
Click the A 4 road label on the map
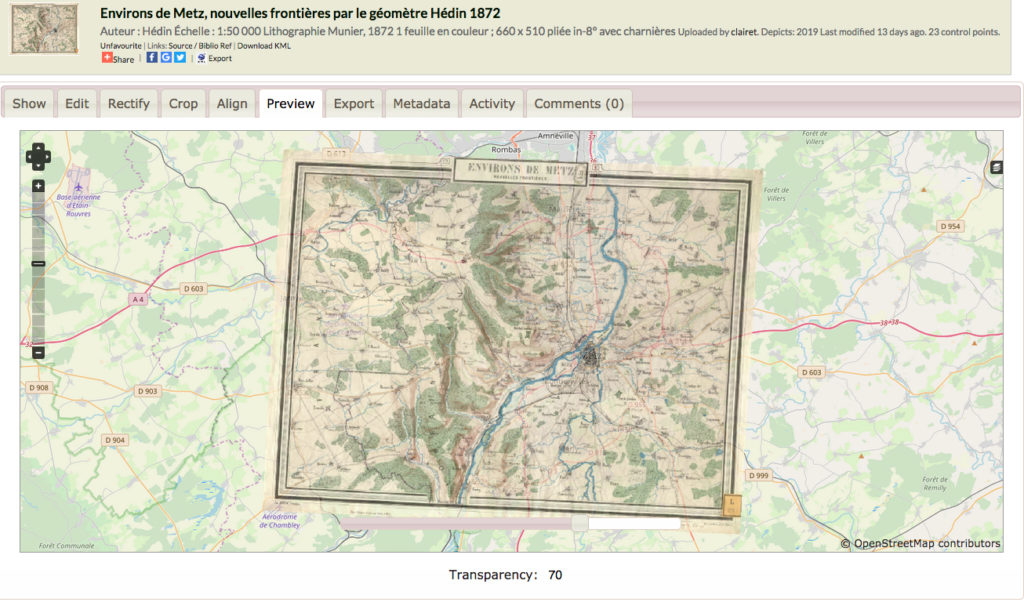[138, 299]
